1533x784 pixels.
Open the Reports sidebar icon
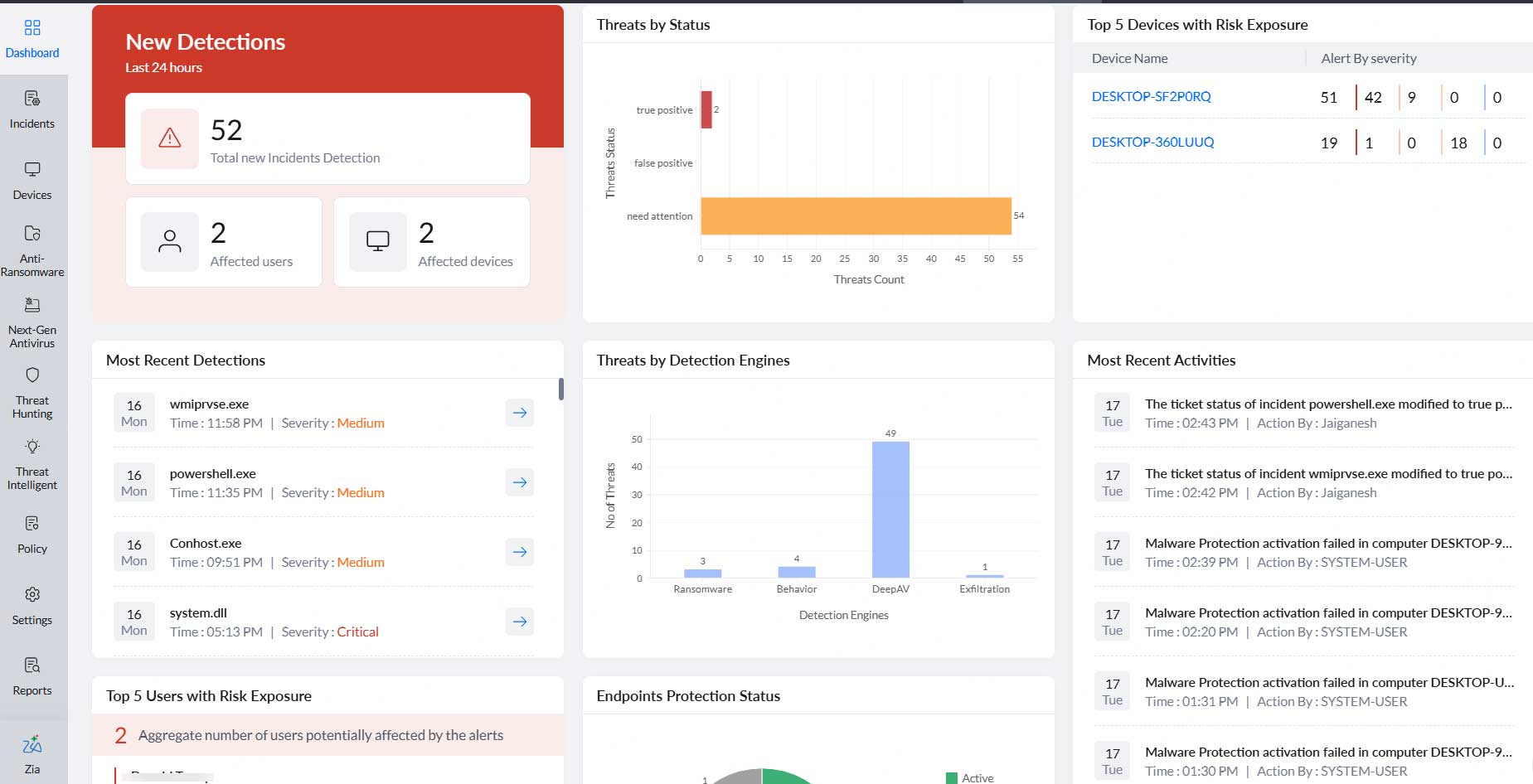point(32,665)
